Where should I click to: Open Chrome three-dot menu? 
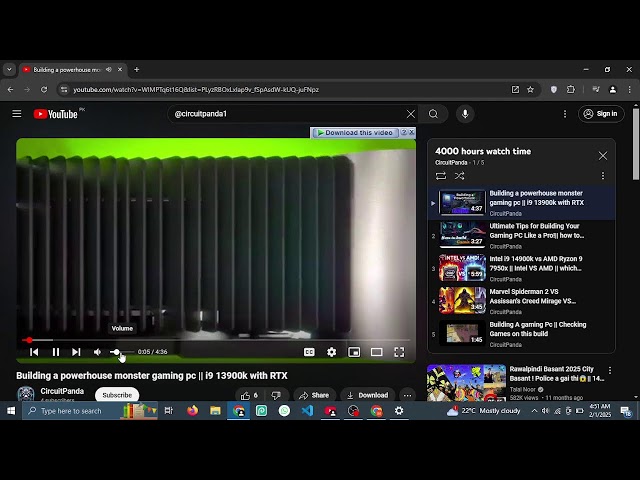click(x=629, y=89)
